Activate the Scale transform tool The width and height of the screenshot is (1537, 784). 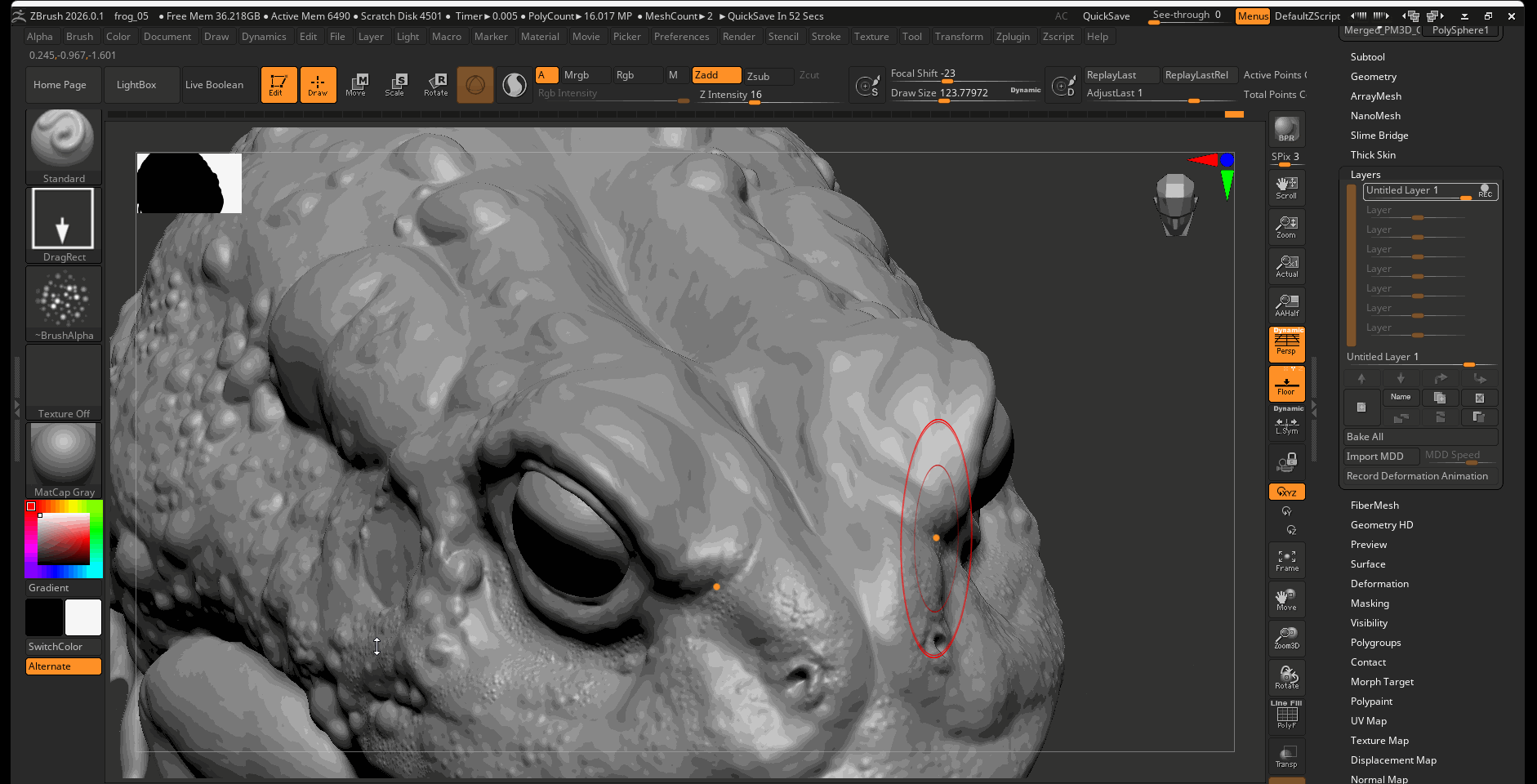[x=395, y=85]
